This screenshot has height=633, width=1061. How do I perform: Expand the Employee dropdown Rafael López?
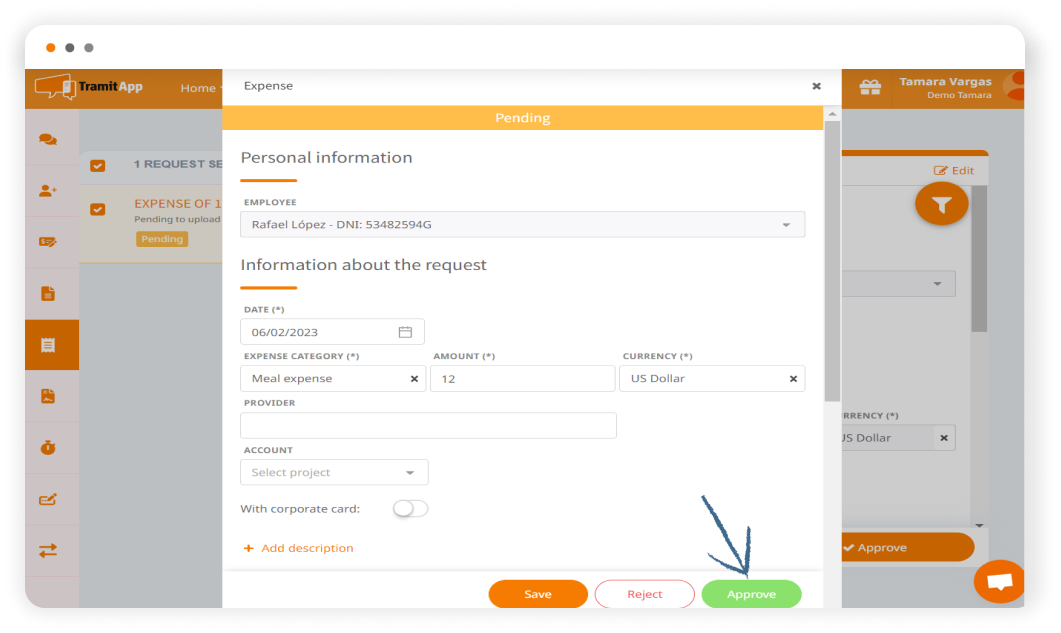(x=522, y=225)
